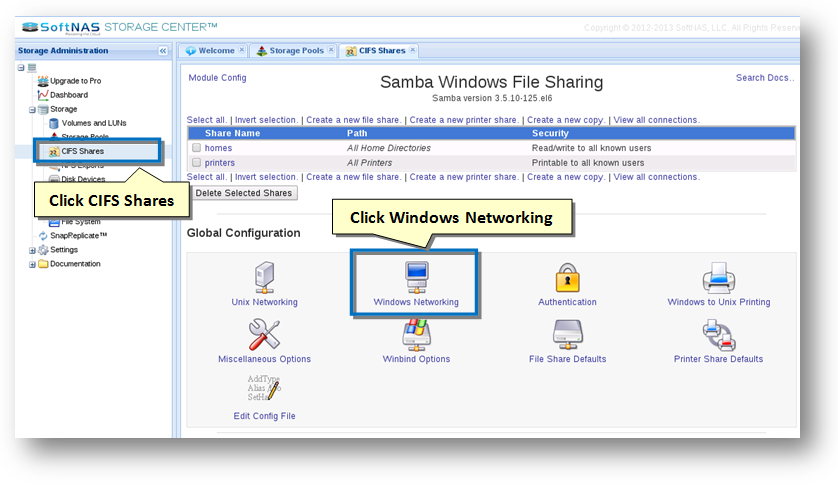The height and width of the screenshot is (486, 838).
Task: Click the Path column header
Action: tap(357, 133)
